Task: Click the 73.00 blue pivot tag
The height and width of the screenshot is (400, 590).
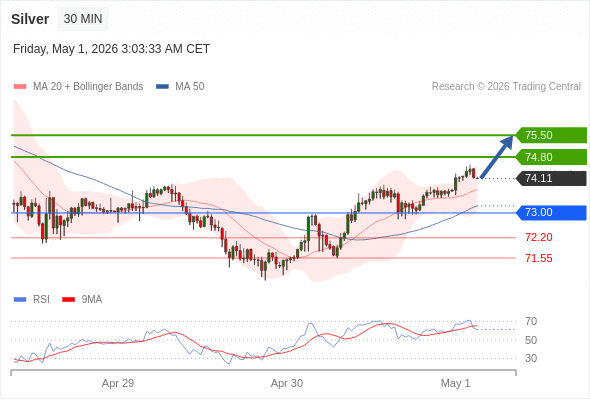Action: coord(550,213)
